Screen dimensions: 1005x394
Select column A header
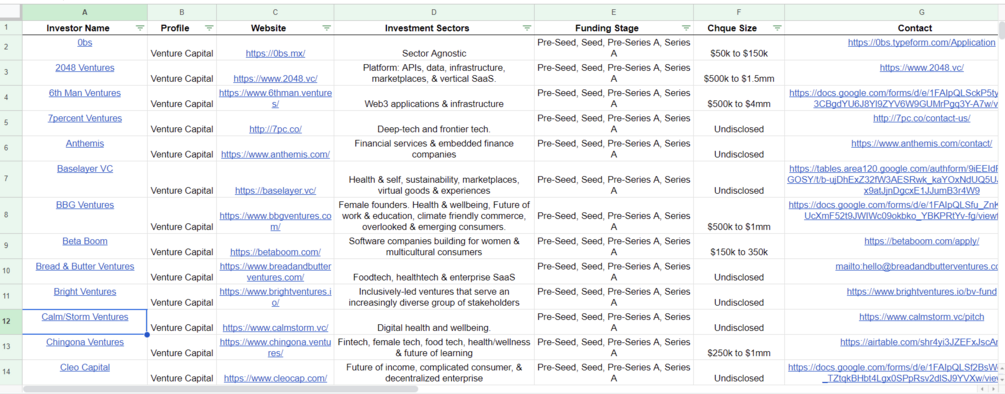pyautogui.click(x=85, y=12)
